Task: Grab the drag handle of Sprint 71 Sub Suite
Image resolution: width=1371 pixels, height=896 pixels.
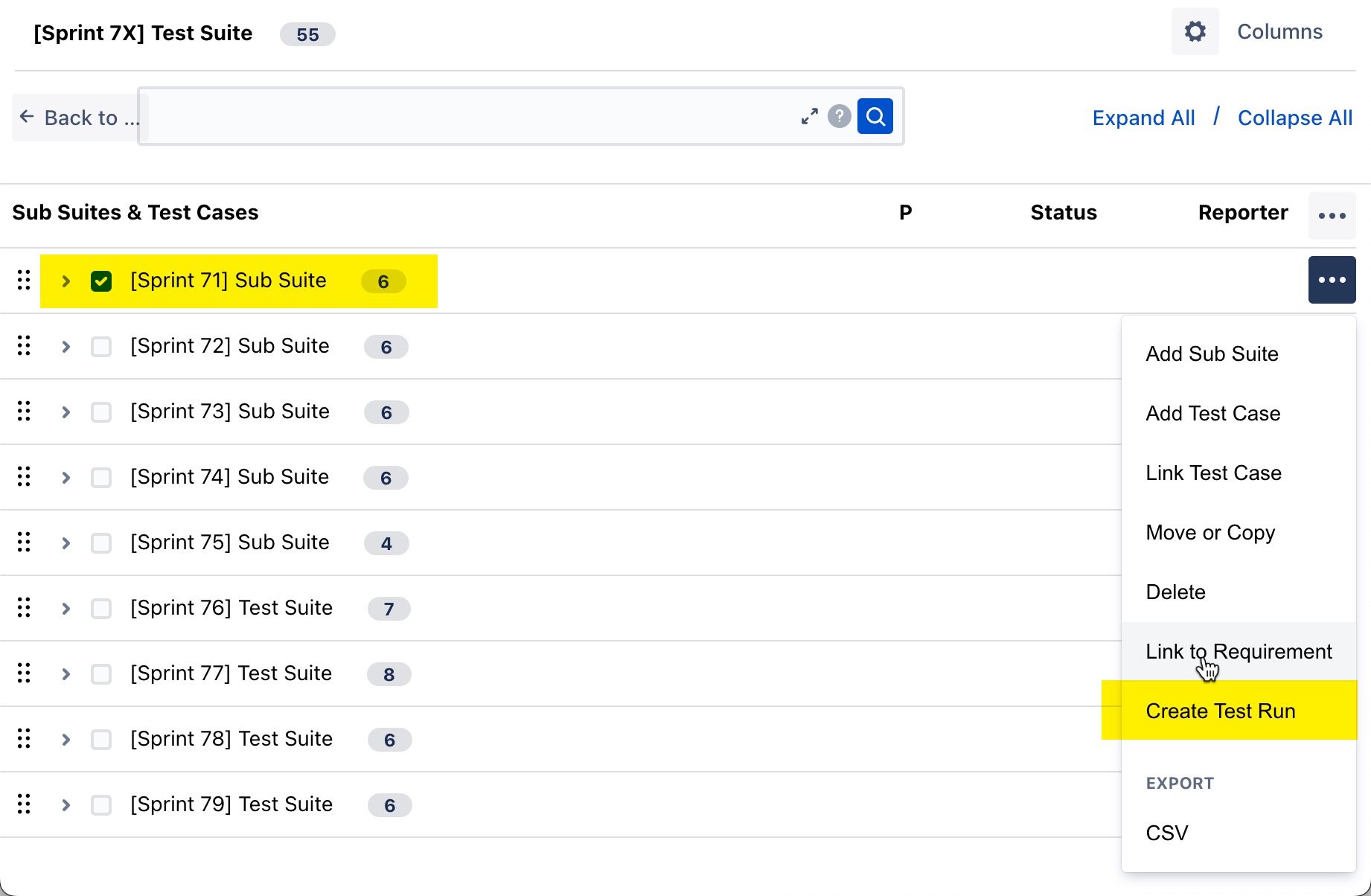Action: (x=24, y=280)
